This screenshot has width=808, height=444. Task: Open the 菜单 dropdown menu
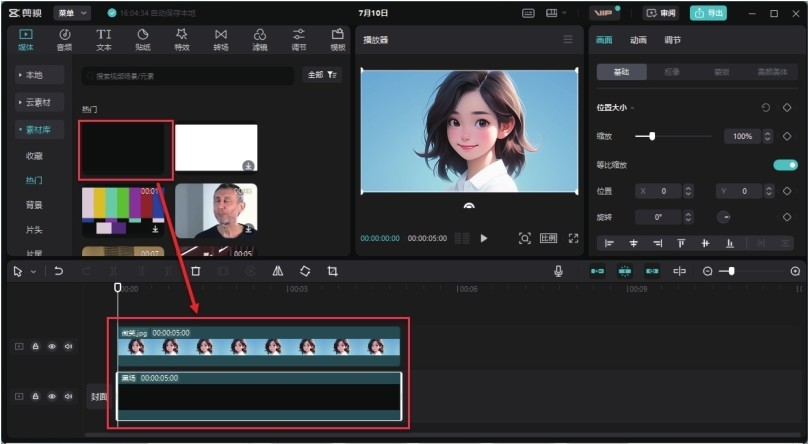pos(72,13)
